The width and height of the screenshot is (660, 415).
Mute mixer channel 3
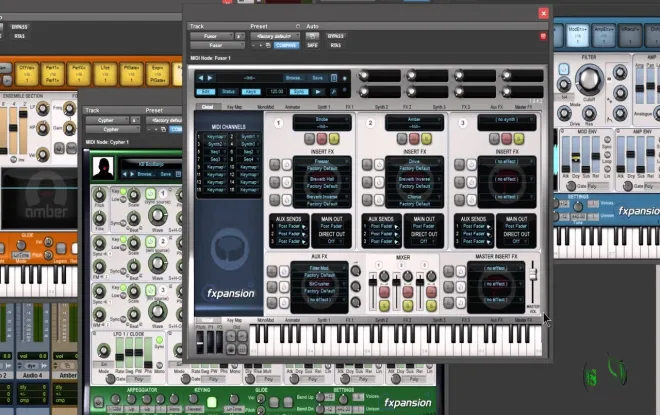click(431, 292)
